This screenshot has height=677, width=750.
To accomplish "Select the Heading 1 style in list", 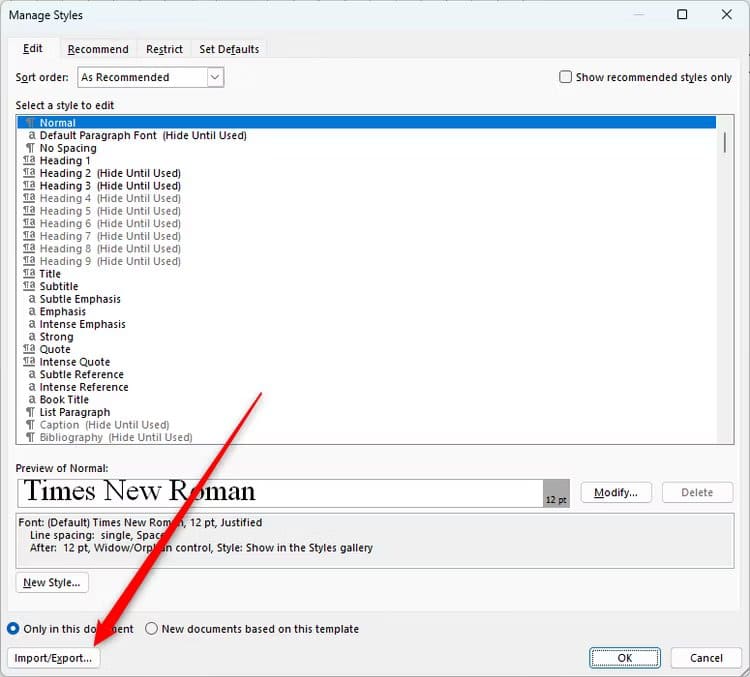I will 65,160.
